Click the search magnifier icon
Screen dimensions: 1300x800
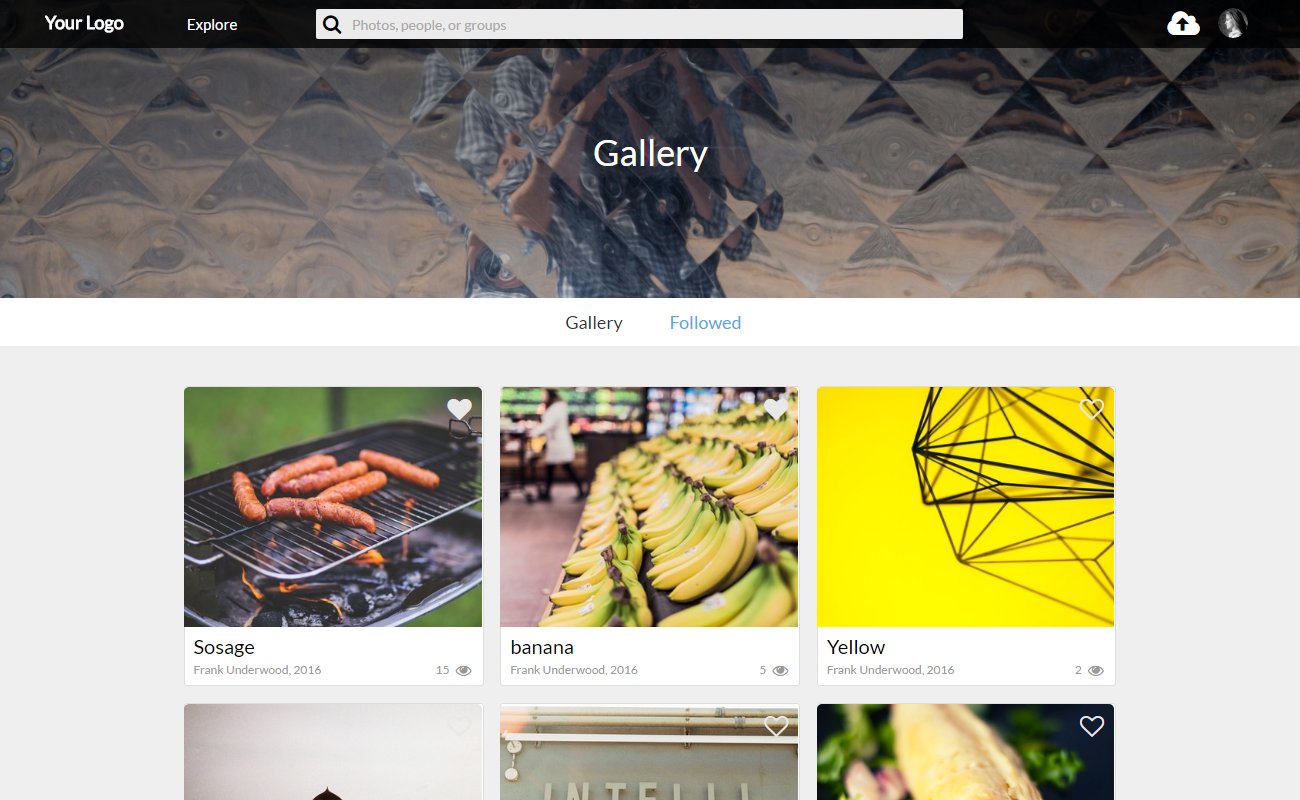(x=332, y=24)
